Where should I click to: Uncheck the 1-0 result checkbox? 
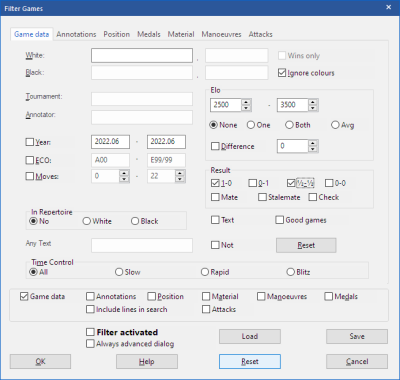point(215,183)
